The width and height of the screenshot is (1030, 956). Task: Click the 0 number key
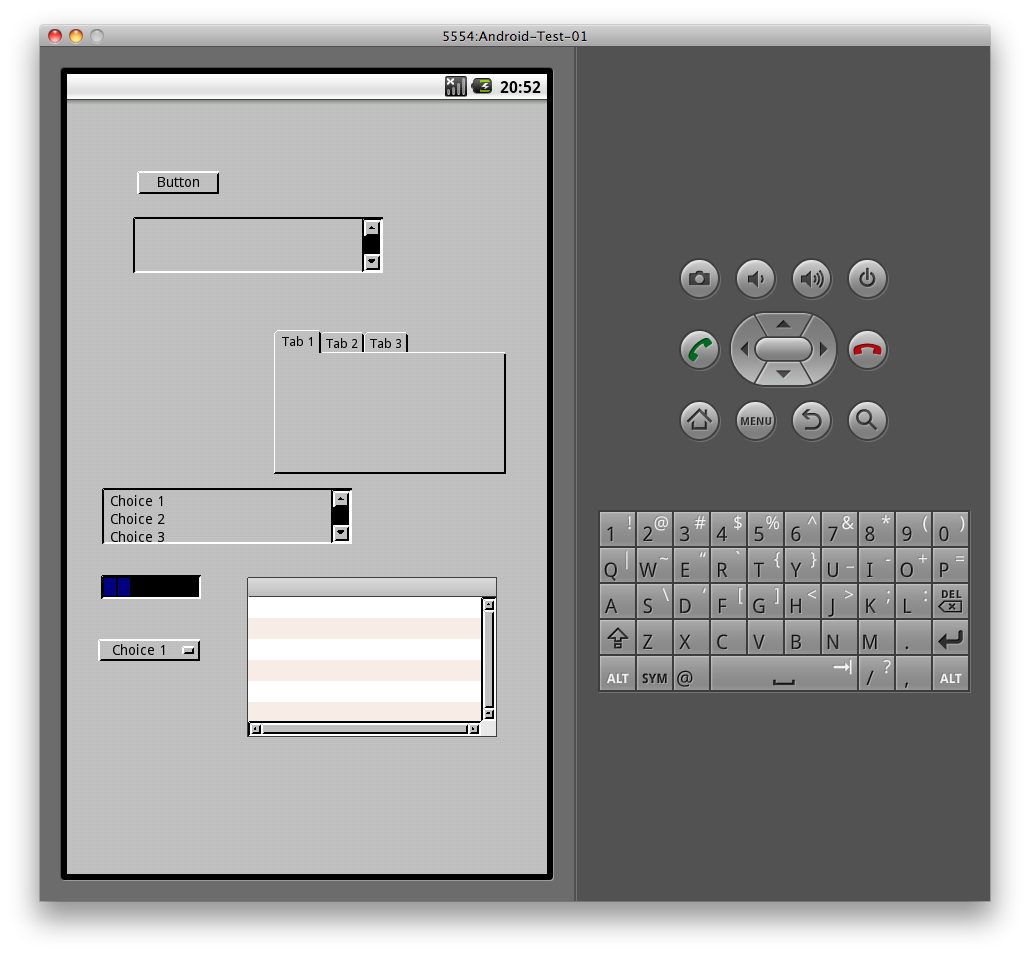pyautogui.click(x=951, y=528)
